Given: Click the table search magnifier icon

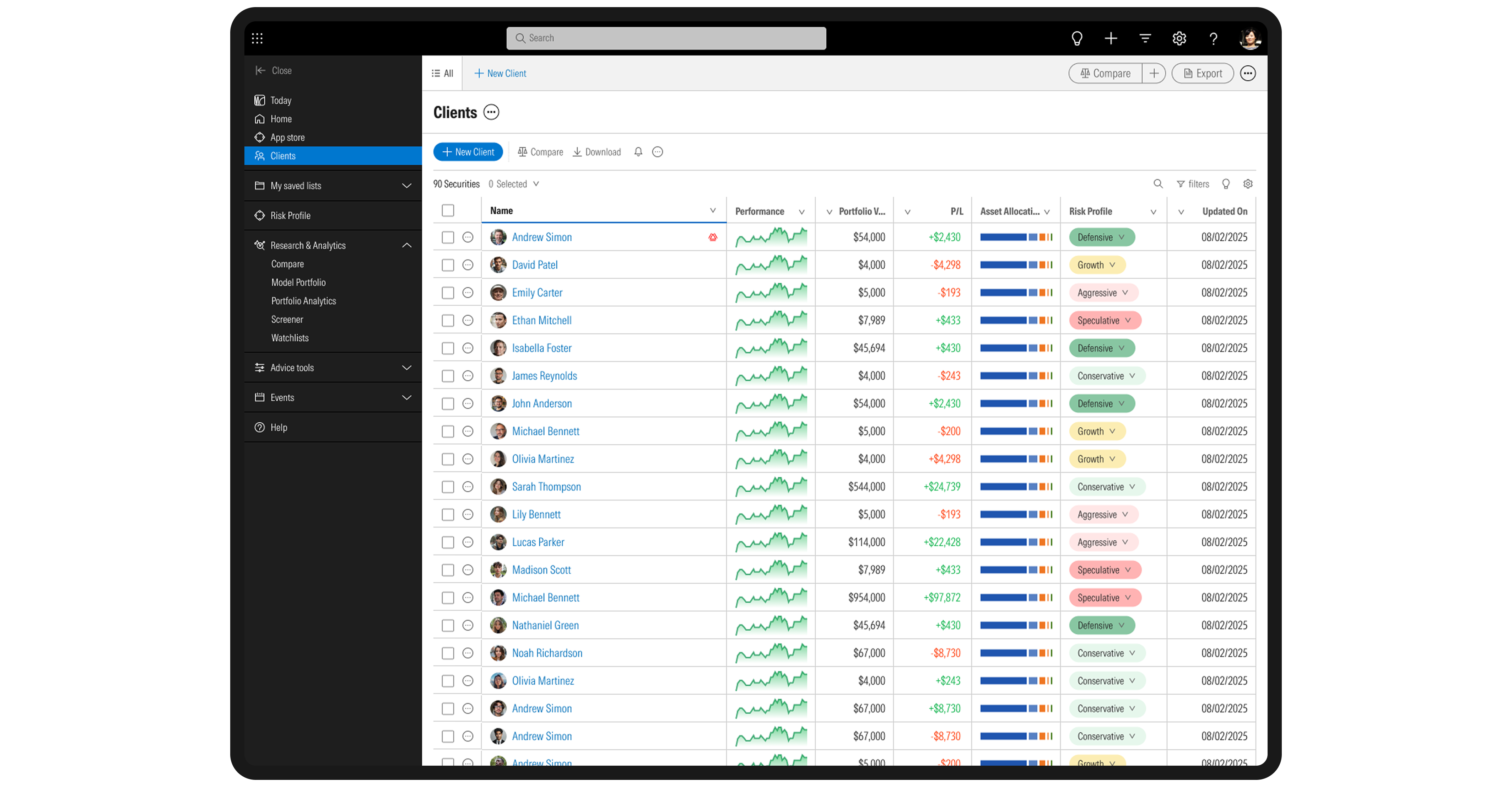Looking at the screenshot, I should (x=1157, y=184).
